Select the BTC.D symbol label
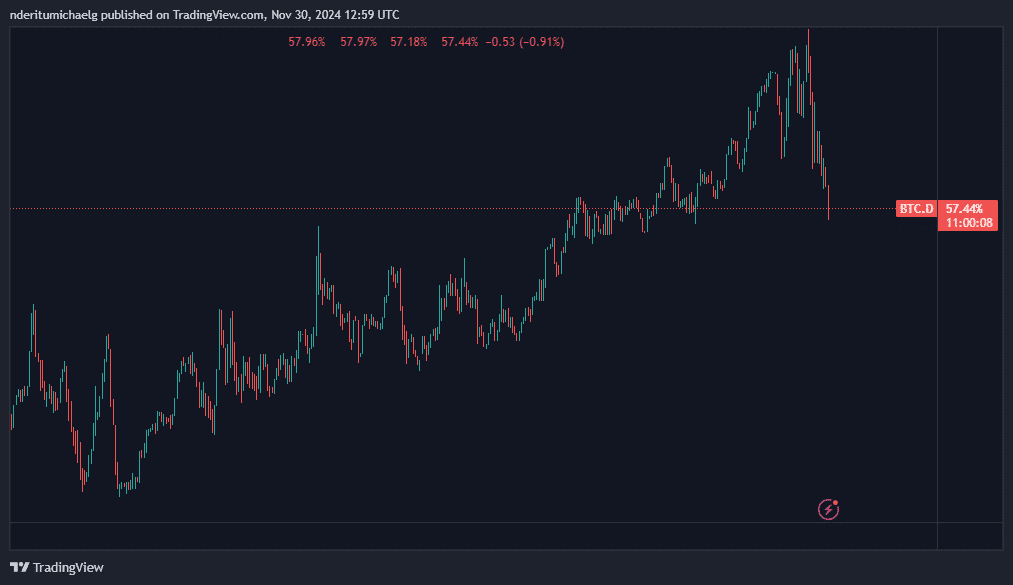1013x585 pixels. (x=916, y=209)
